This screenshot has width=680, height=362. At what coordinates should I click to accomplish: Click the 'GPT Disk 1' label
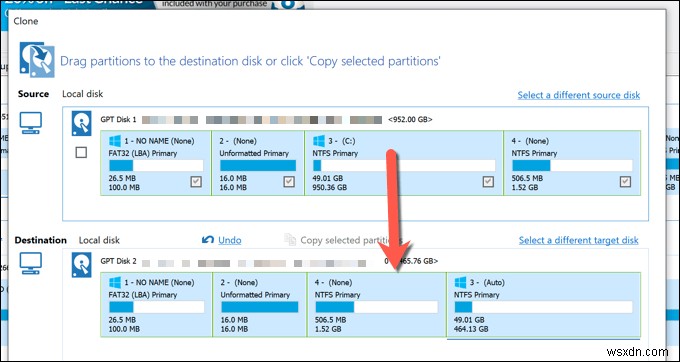pyautogui.click(x=118, y=119)
